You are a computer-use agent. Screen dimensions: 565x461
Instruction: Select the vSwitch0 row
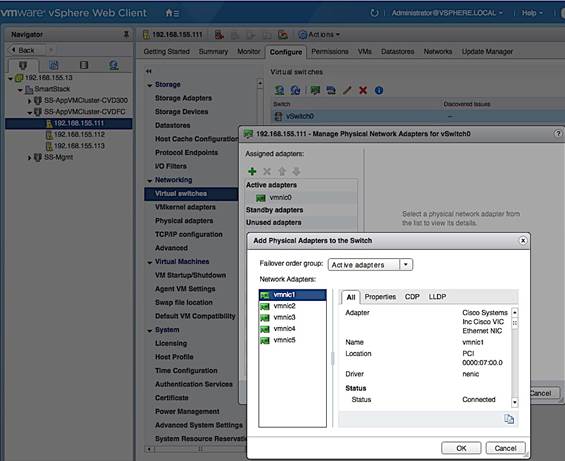(418, 116)
